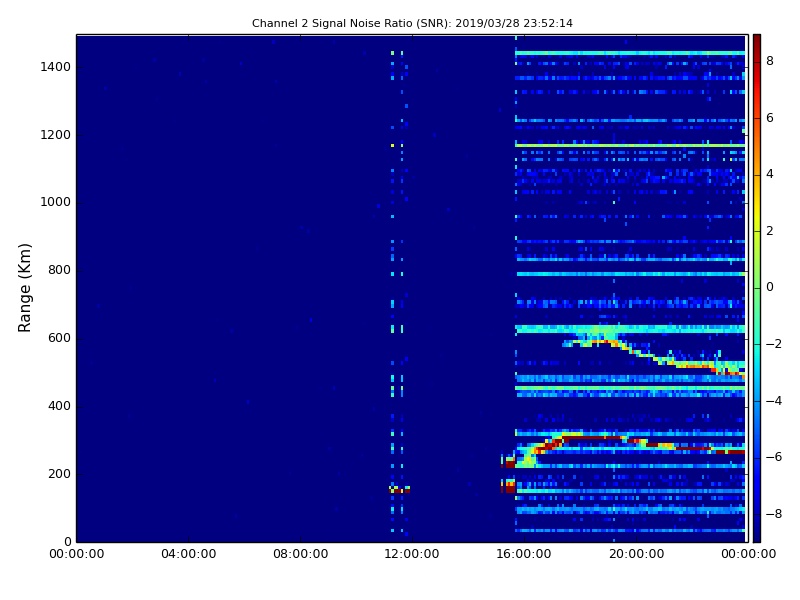
Task: Click the 1200 range tick label
Action: [x=56, y=135]
